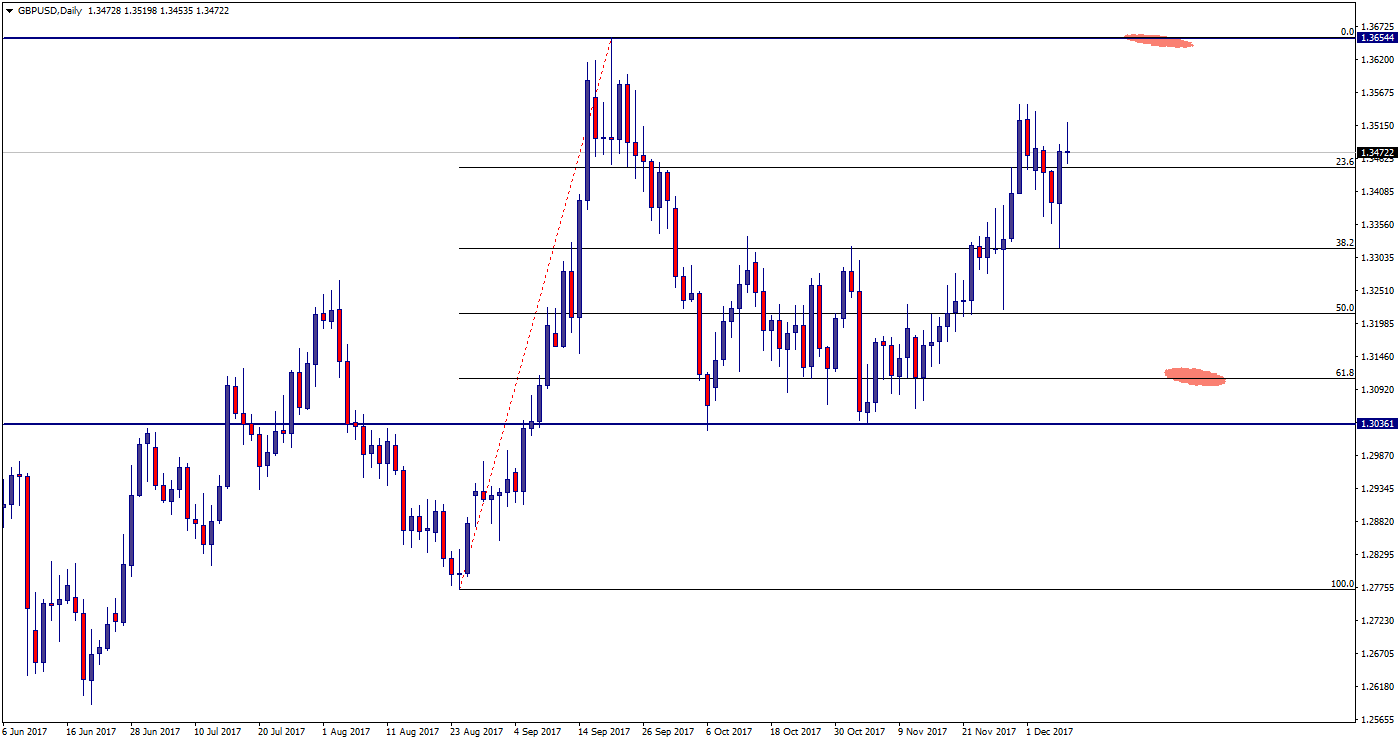
Task: Click the 6 Oct 2017 date label
Action: pos(729,732)
